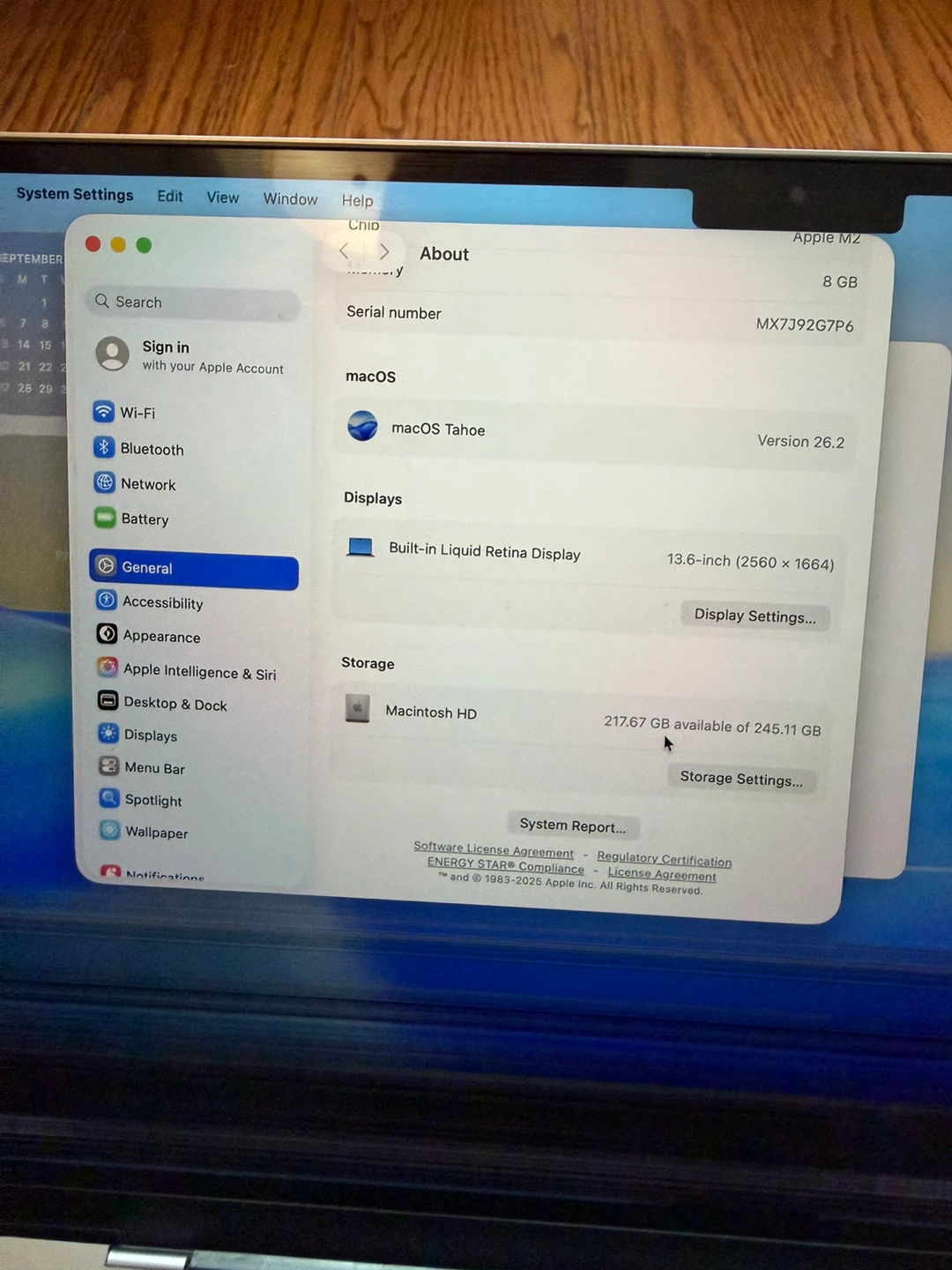Screen dimensions: 952x1270
Task: Open System Report...
Action: point(573,825)
